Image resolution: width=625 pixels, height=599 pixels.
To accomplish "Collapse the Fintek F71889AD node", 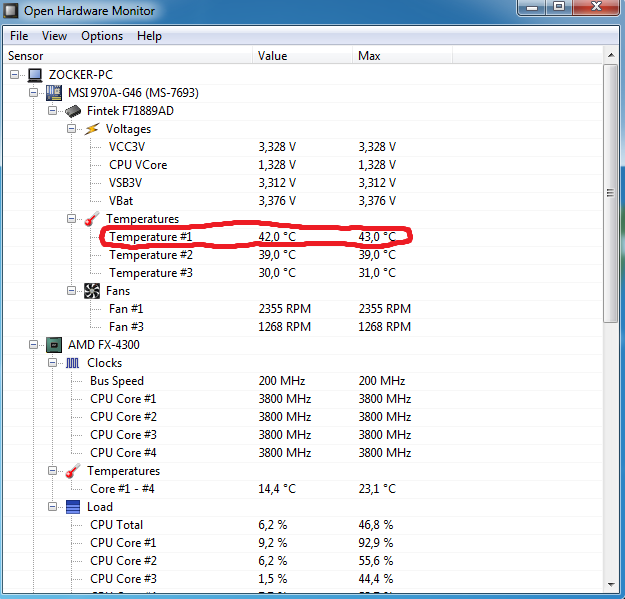I will coord(52,111).
